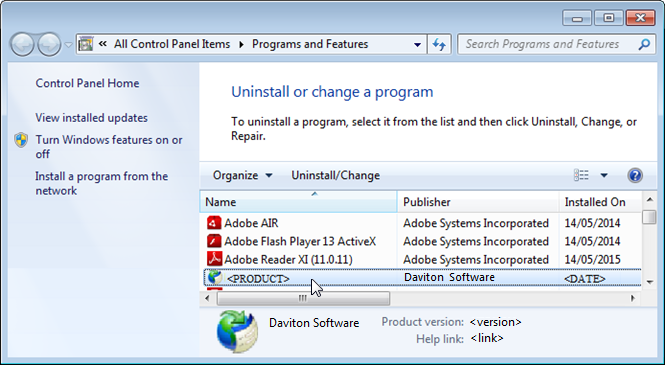Click the Refresh button
Viewport: 665px width, 365px height.
tap(439, 44)
